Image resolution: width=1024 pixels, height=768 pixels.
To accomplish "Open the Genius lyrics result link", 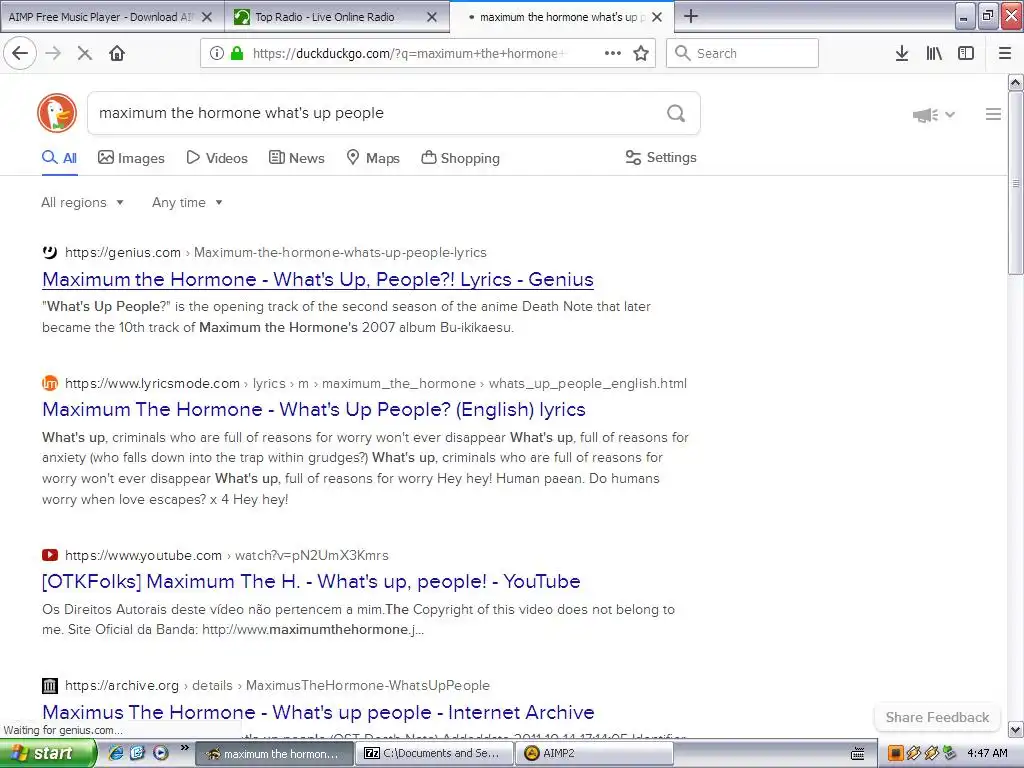I will tap(317, 280).
